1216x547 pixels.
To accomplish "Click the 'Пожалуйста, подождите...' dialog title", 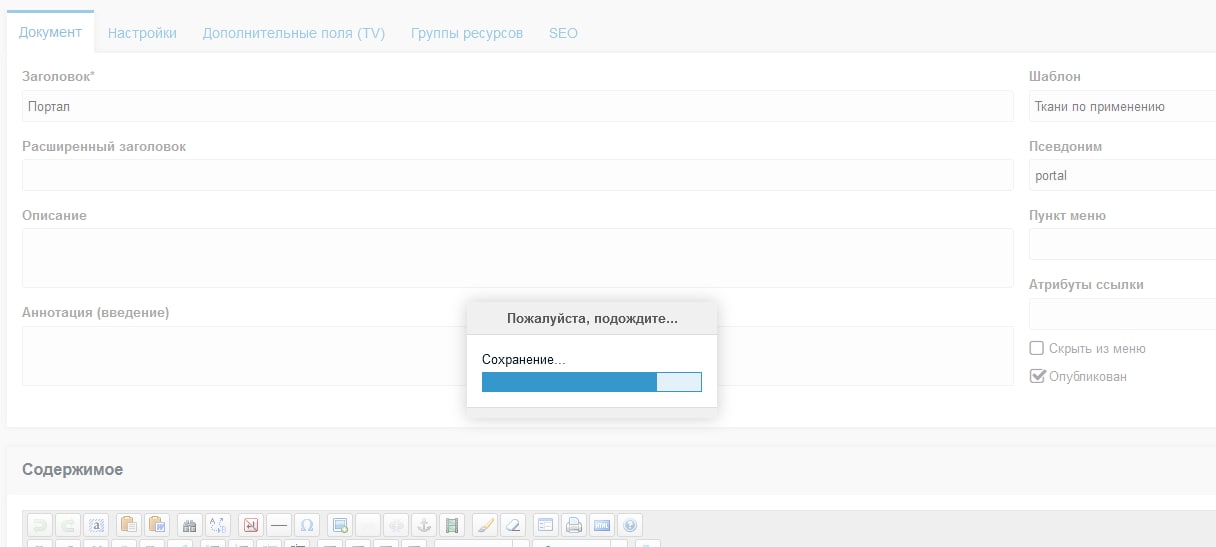I will [592, 319].
